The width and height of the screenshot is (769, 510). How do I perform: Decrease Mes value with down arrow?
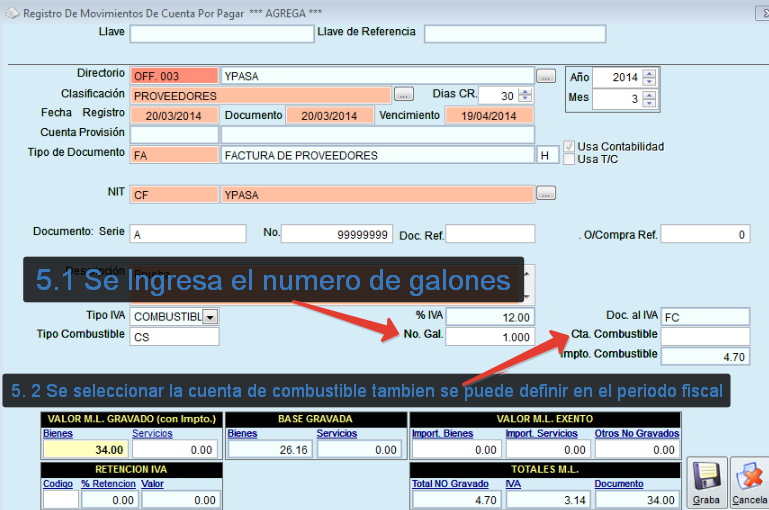[x=650, y=104]
